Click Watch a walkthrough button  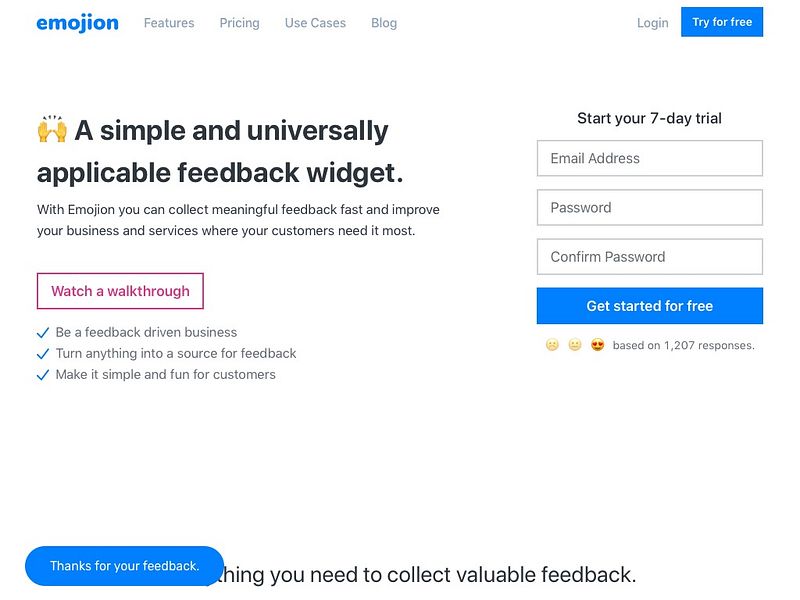pos(120,291)
